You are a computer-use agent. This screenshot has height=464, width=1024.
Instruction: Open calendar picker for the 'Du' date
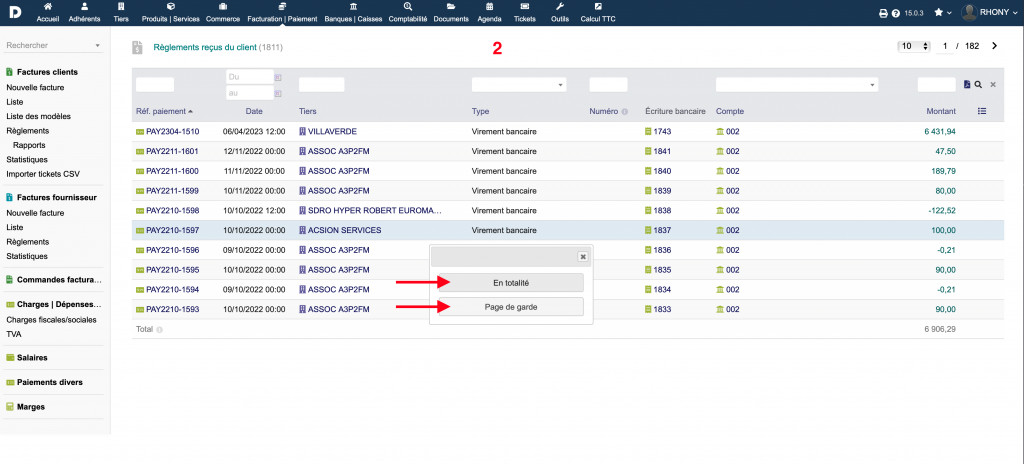click(x=278, y=77)
